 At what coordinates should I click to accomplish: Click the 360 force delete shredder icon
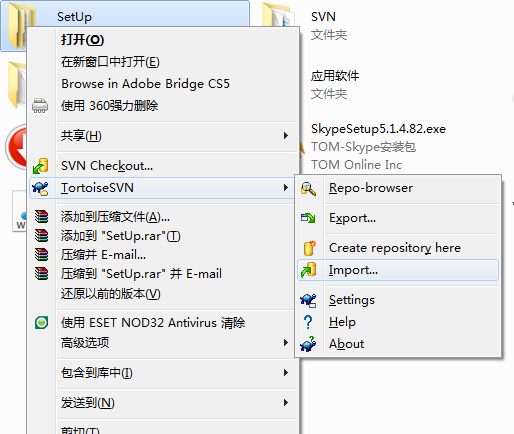[40, 106]
